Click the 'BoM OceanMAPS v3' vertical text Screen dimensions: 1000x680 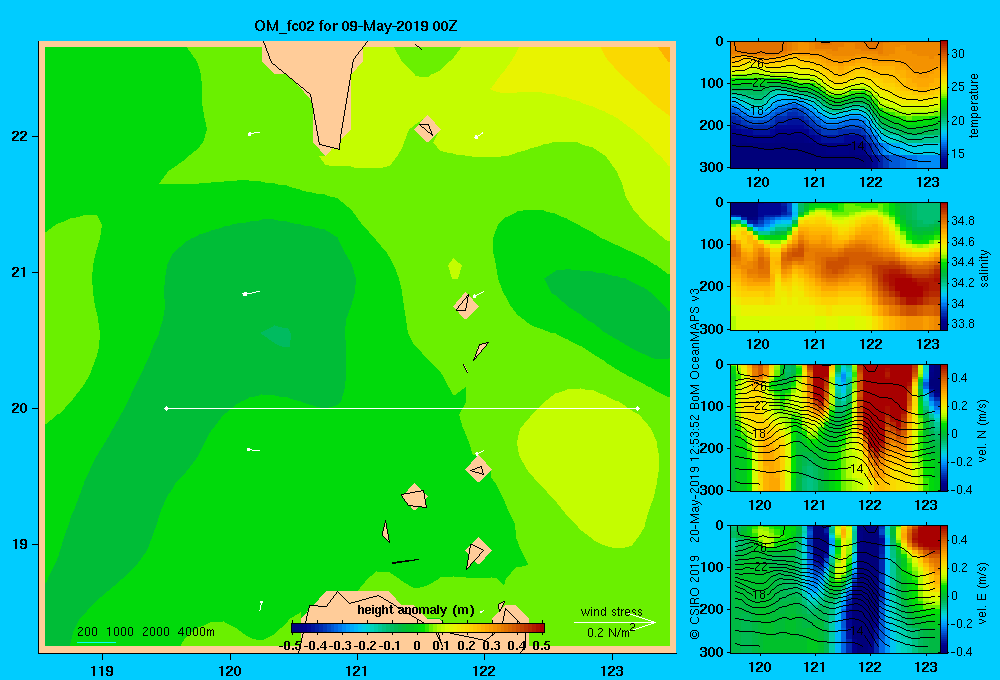coord(695,343)
